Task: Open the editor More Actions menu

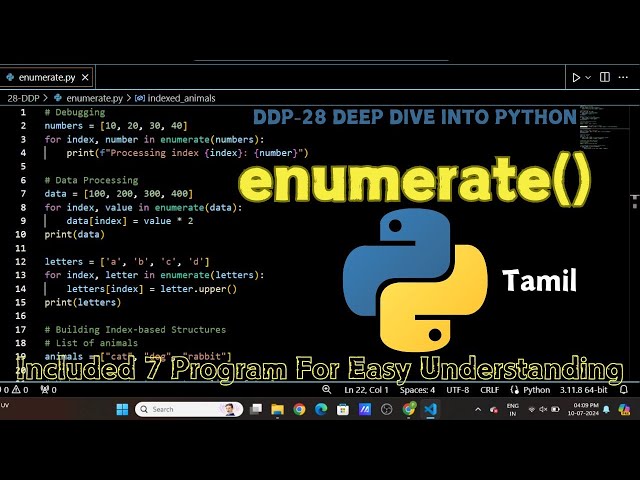Action: tap(623, 77)
